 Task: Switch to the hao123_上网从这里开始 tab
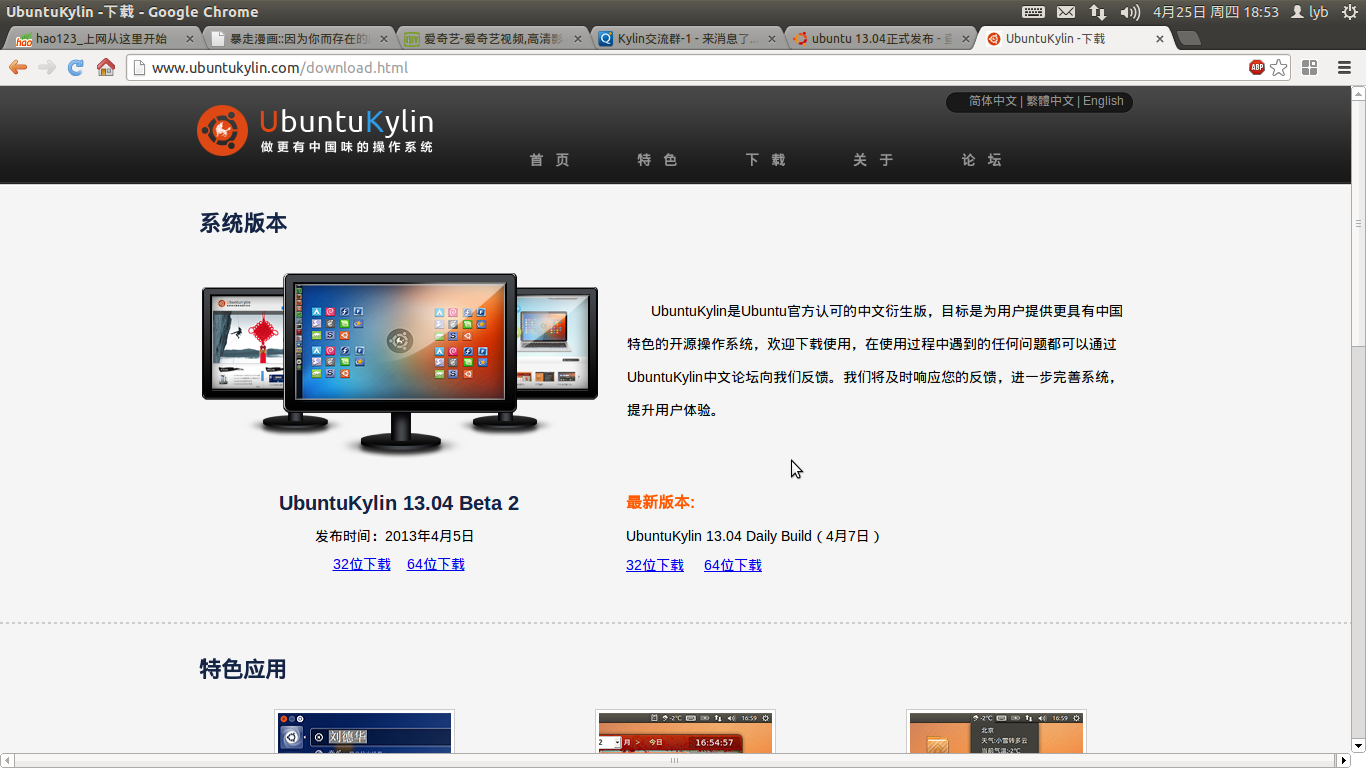[101, 39]
